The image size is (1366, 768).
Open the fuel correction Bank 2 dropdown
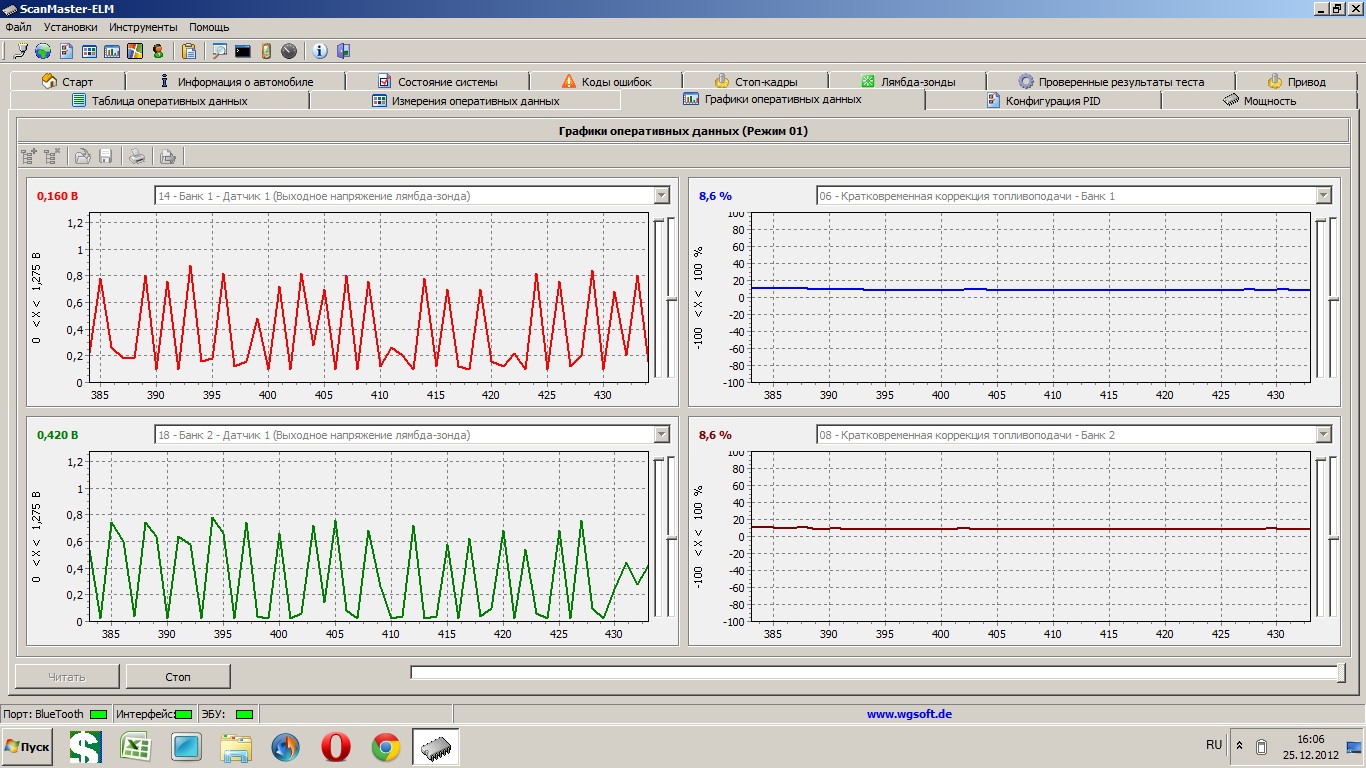coord(1323,435)
